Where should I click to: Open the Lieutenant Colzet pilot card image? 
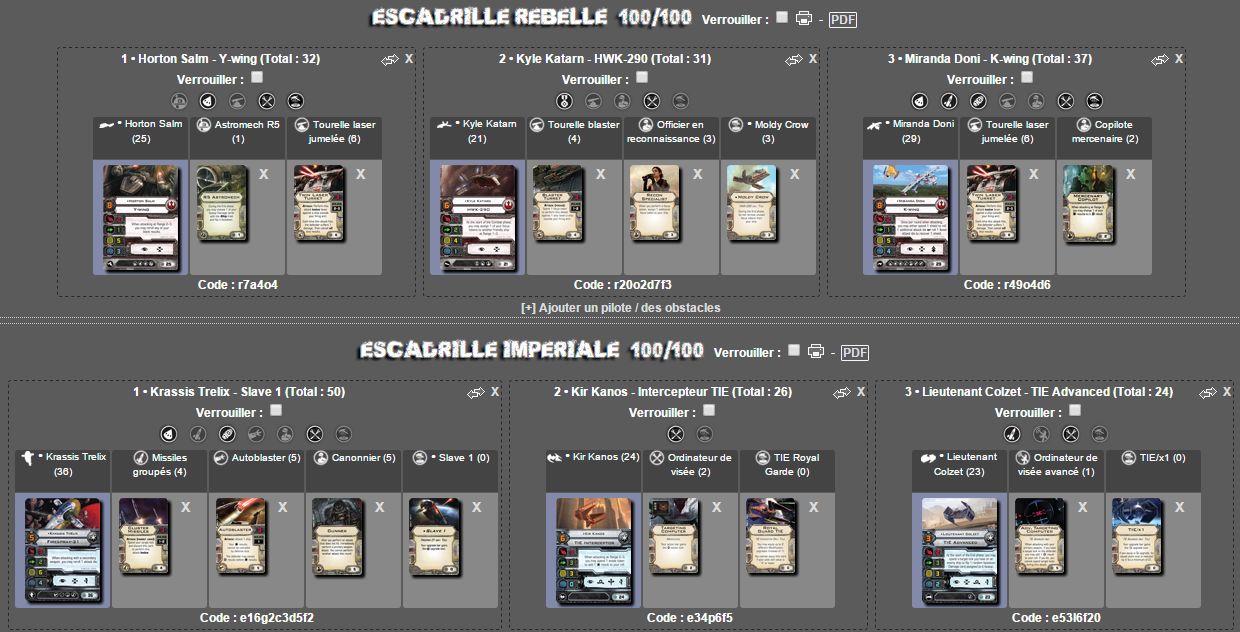coord(960,549)
